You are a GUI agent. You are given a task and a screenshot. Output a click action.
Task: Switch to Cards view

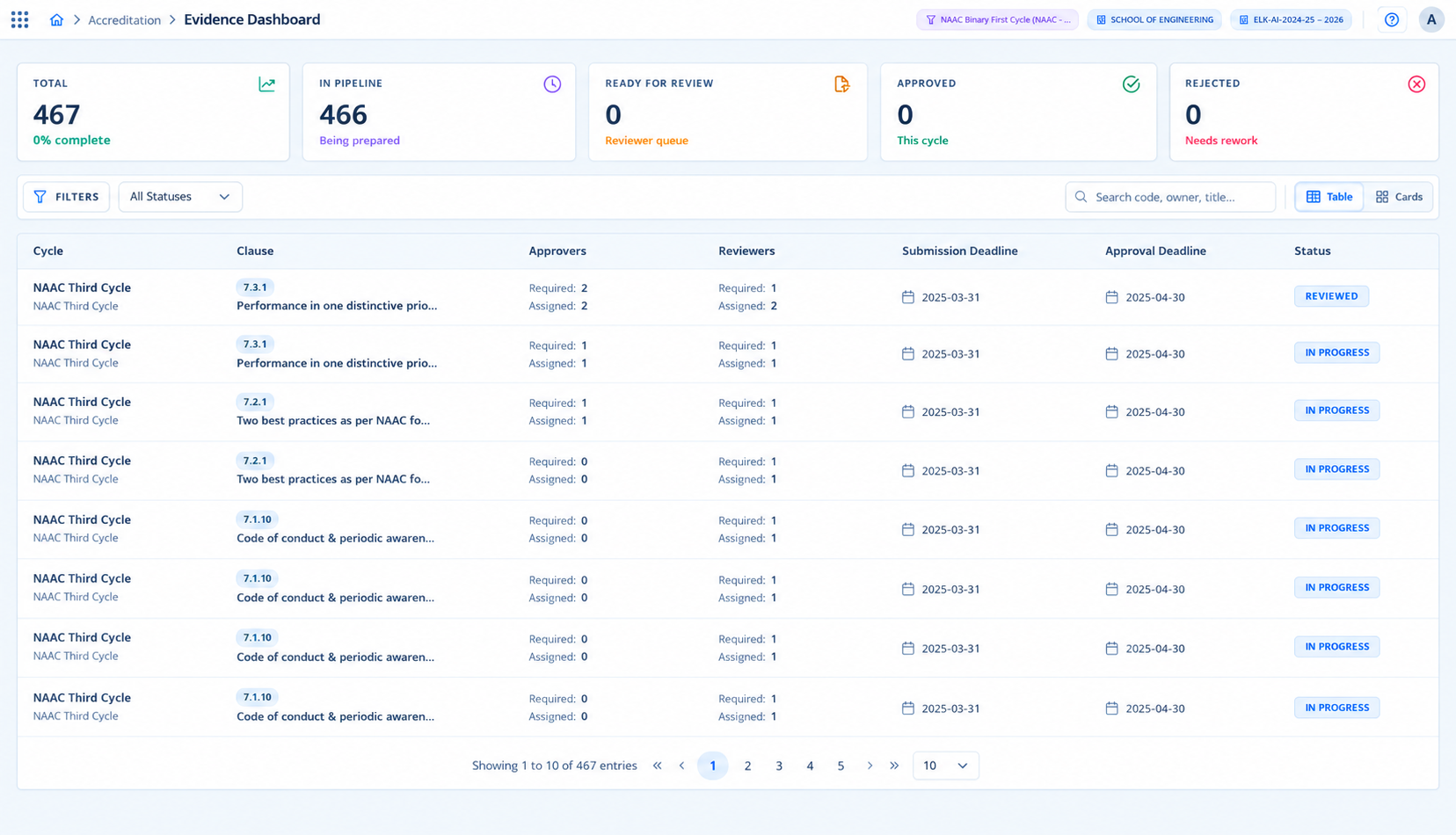[x=1399, y=197]
